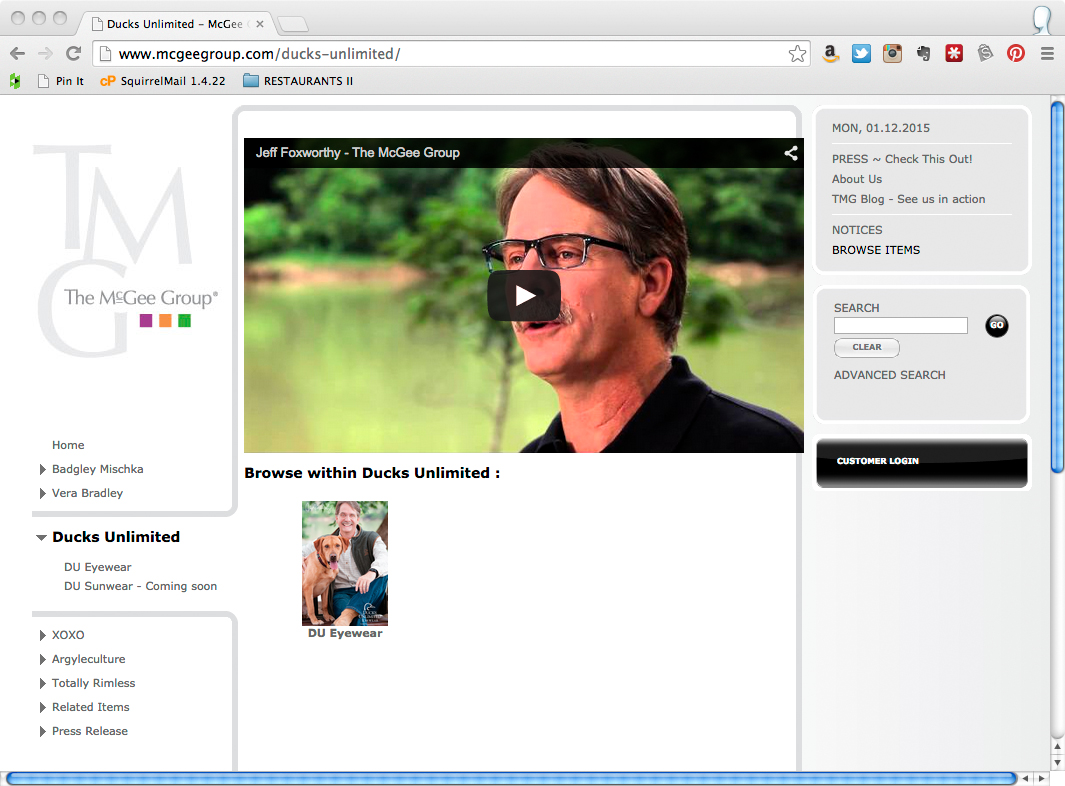Click the scroll right arrow
The height and width of the screenshot is (786, 1065).
(x=1041, y=779)
